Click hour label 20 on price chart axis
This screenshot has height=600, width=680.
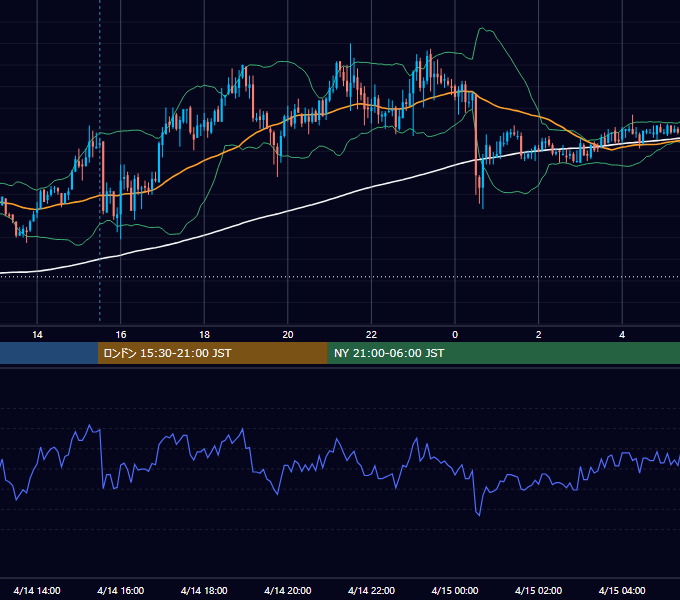pos(288,335)
